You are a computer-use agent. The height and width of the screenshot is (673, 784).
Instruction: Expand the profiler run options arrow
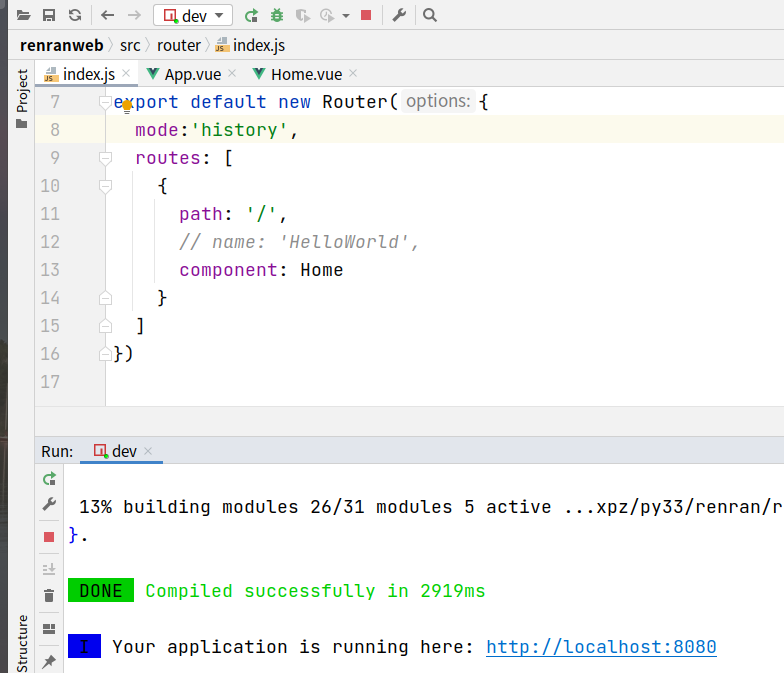click(x=346, y=16)
